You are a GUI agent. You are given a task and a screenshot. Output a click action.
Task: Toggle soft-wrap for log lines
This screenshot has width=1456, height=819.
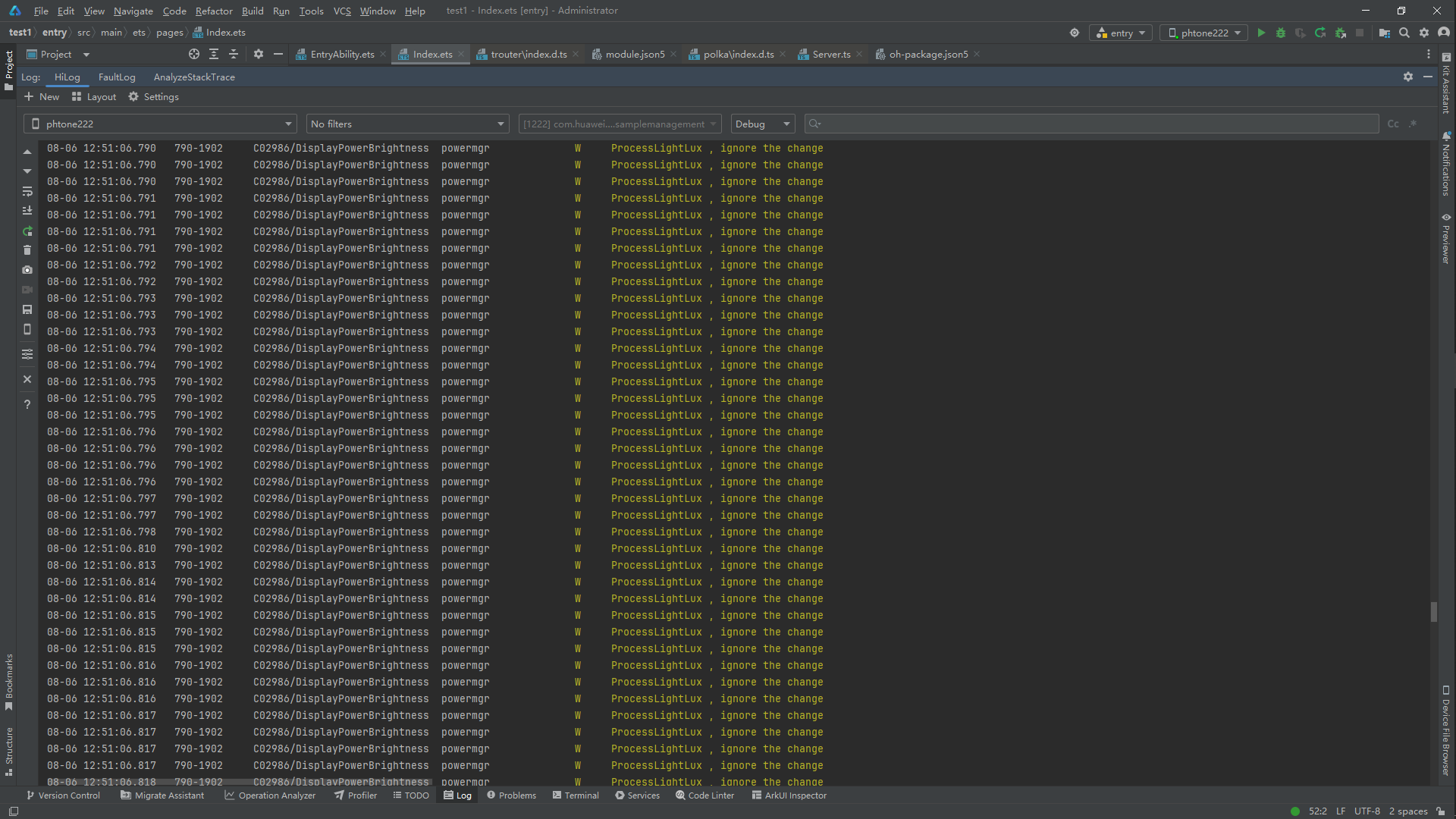[x=27, y=191]
